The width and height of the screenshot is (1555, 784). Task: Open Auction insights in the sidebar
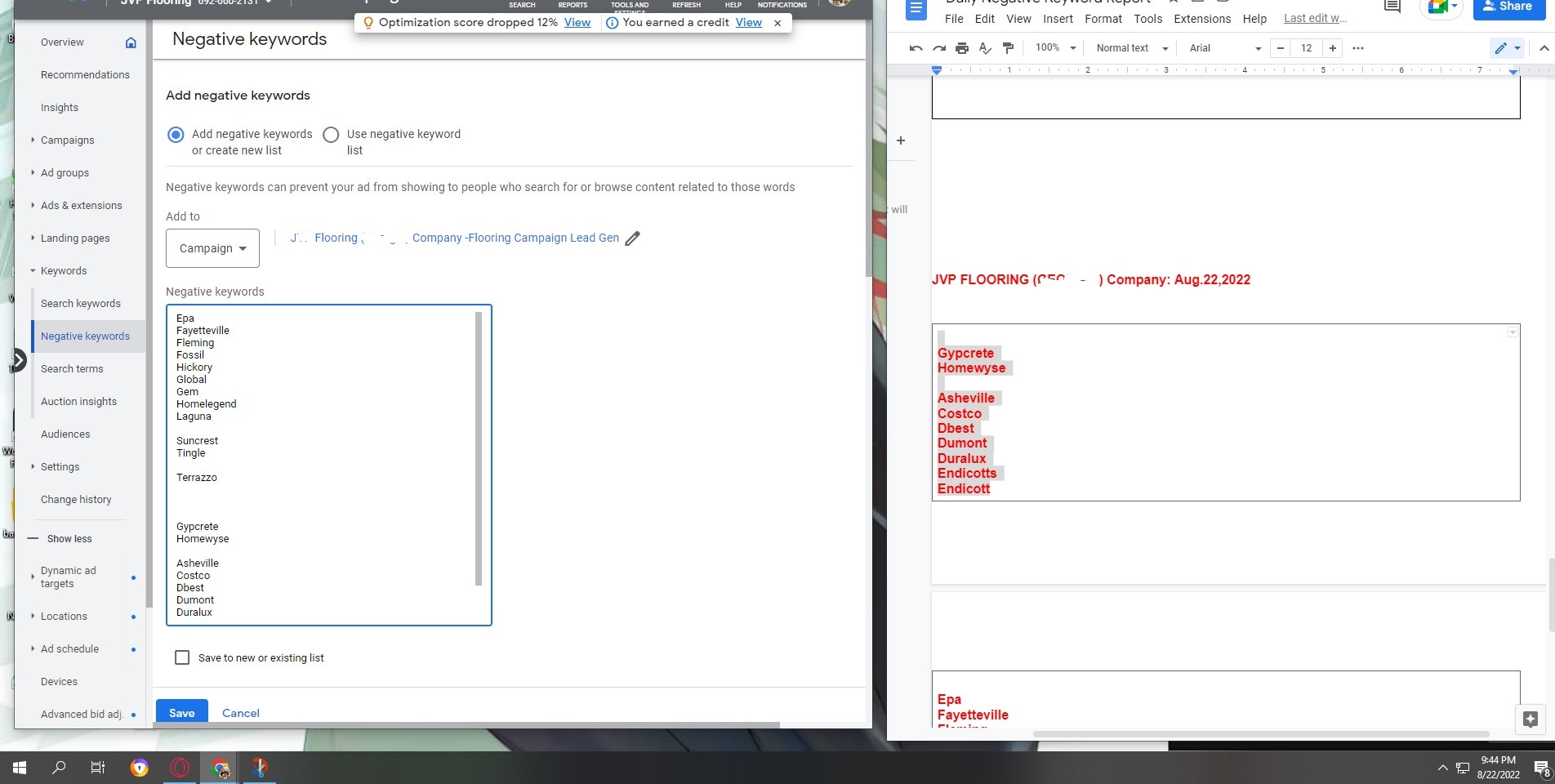(78, 401)
